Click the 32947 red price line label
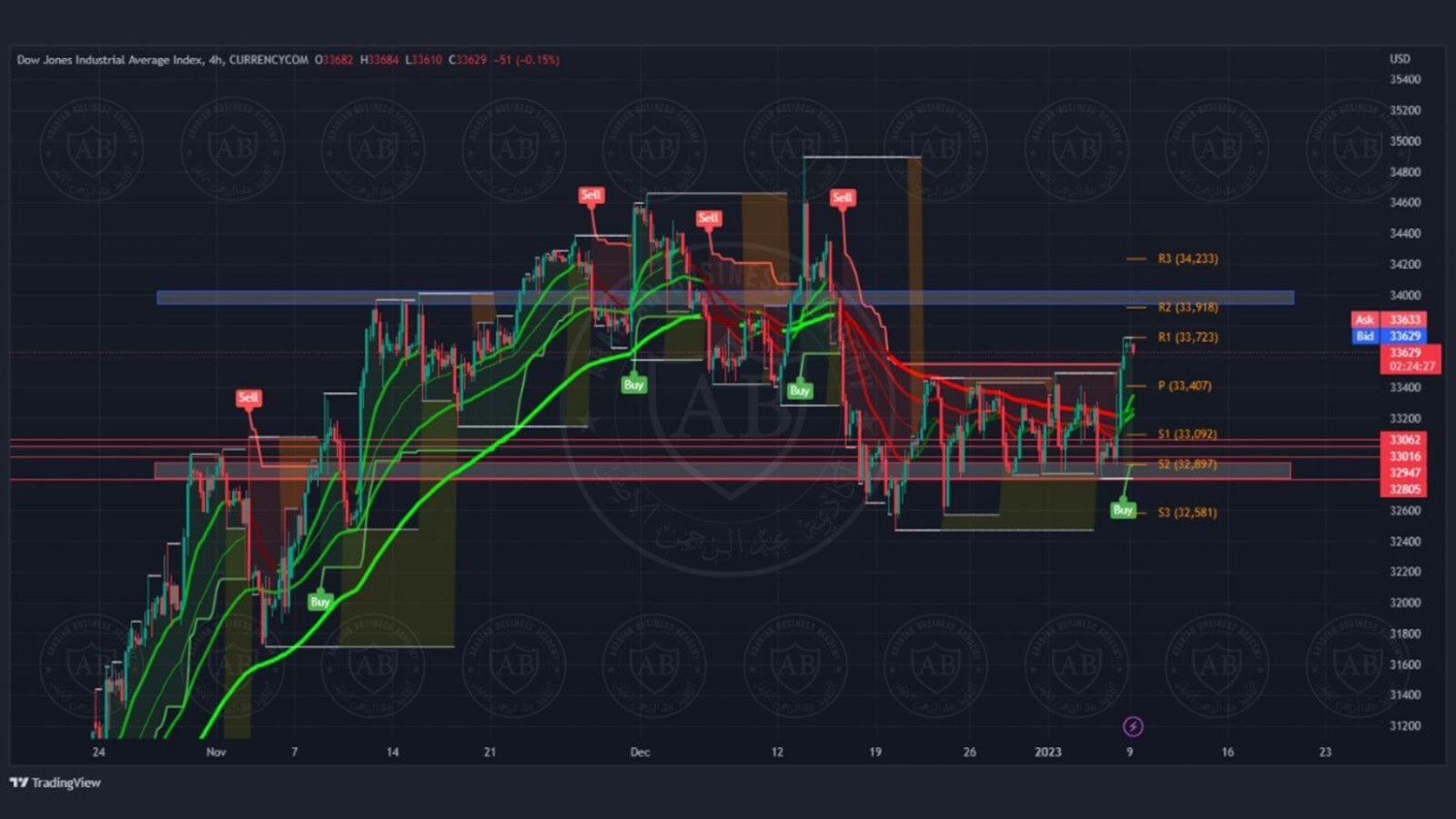1456x819 pixels. [1405, 473]
